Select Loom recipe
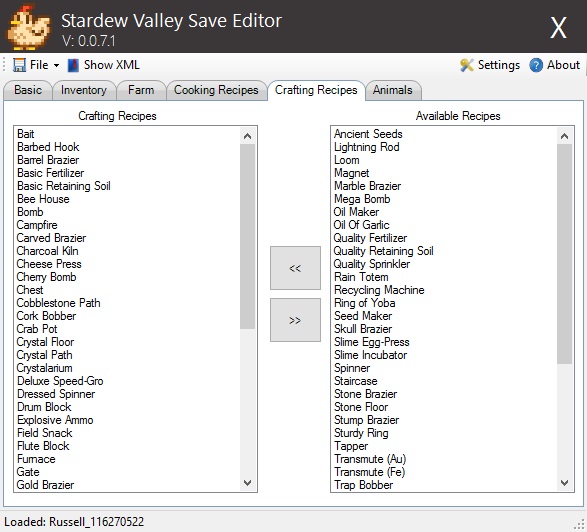This screenshot has height=532, width=587. click(x=347, y=160)
